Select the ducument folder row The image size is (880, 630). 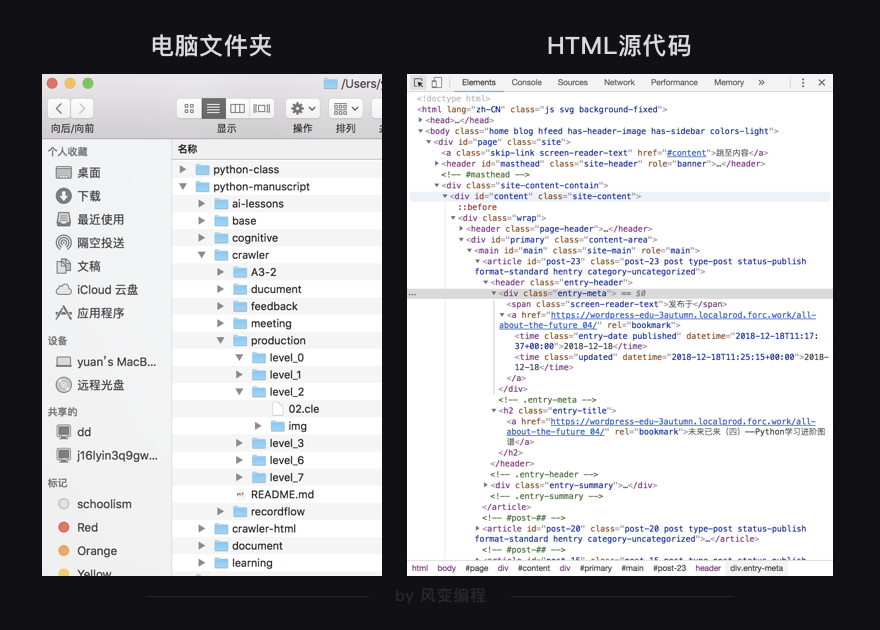pos(277,289)
